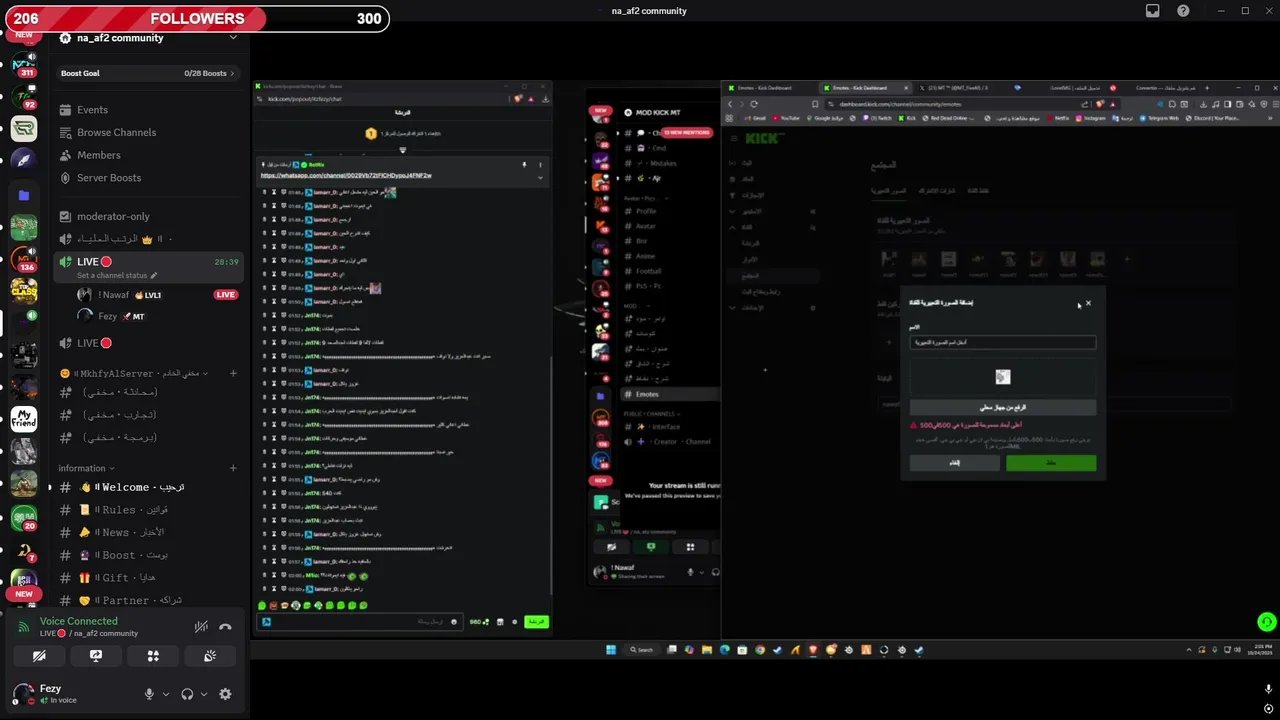Open the na_af2 community server menu dropdown

[x=233, y=38]
